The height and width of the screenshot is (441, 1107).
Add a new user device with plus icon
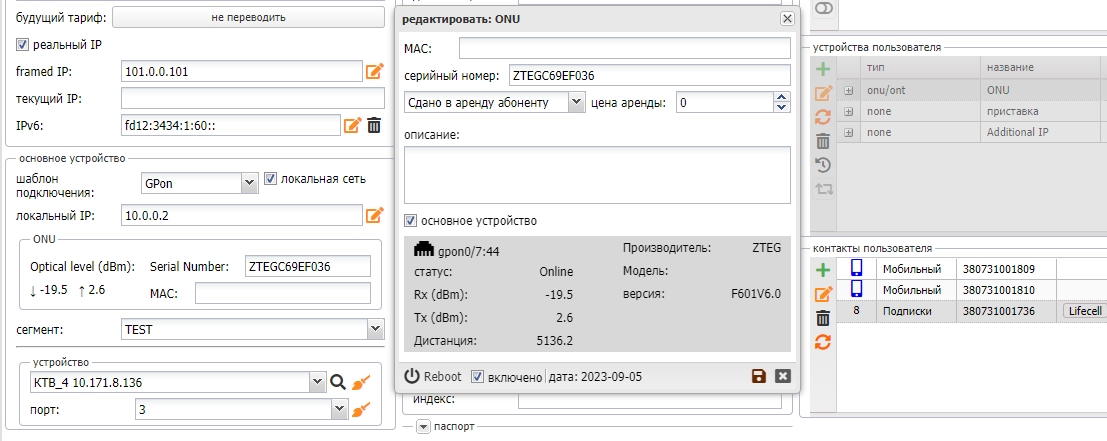823,69
